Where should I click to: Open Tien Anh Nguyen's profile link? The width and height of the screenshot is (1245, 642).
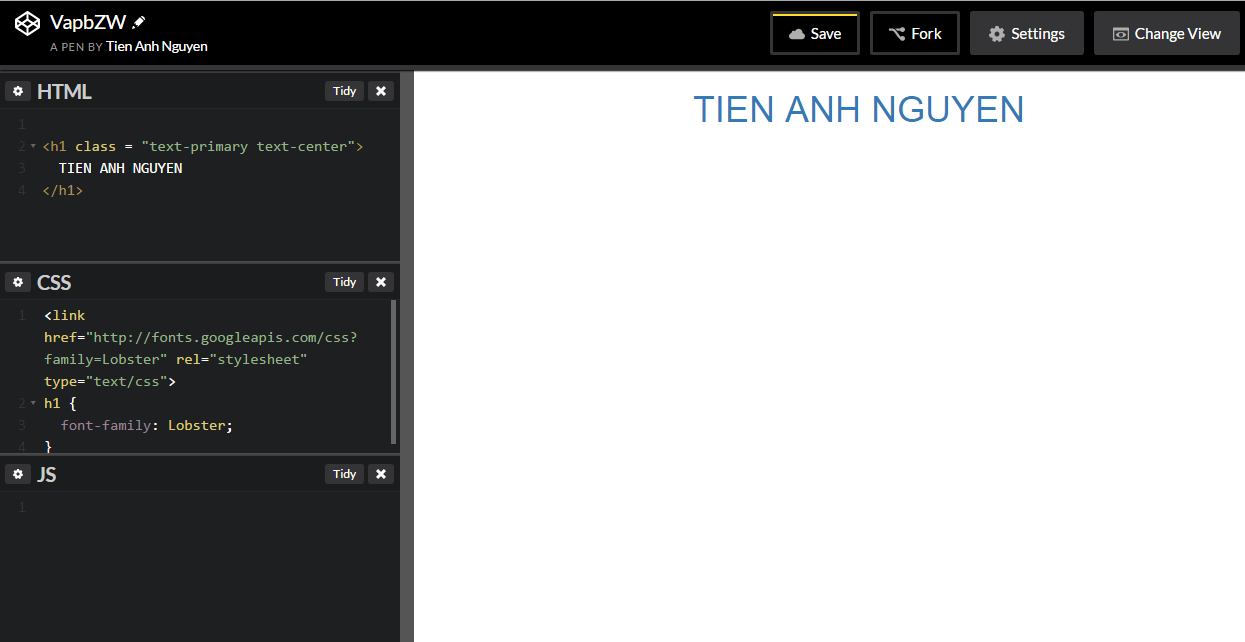pos(157,46)
